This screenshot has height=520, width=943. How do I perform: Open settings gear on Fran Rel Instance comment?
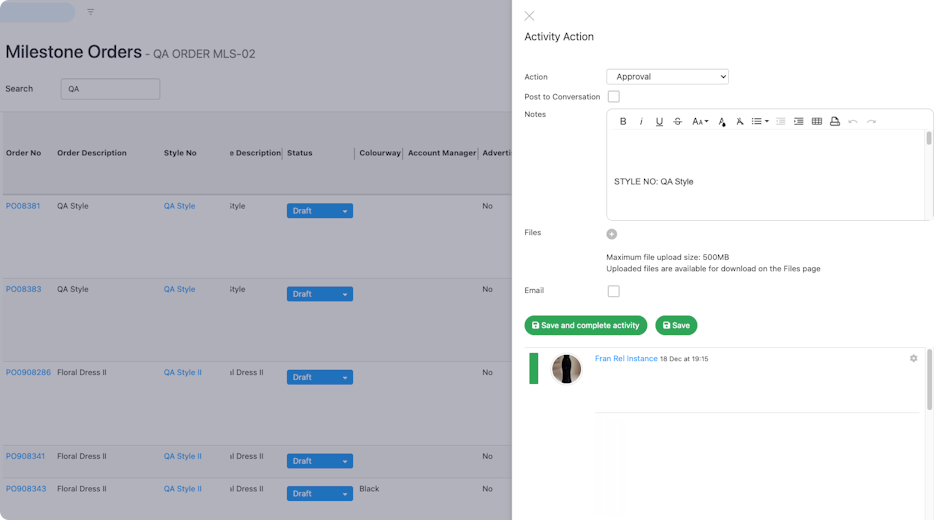[x=913, y=358]
